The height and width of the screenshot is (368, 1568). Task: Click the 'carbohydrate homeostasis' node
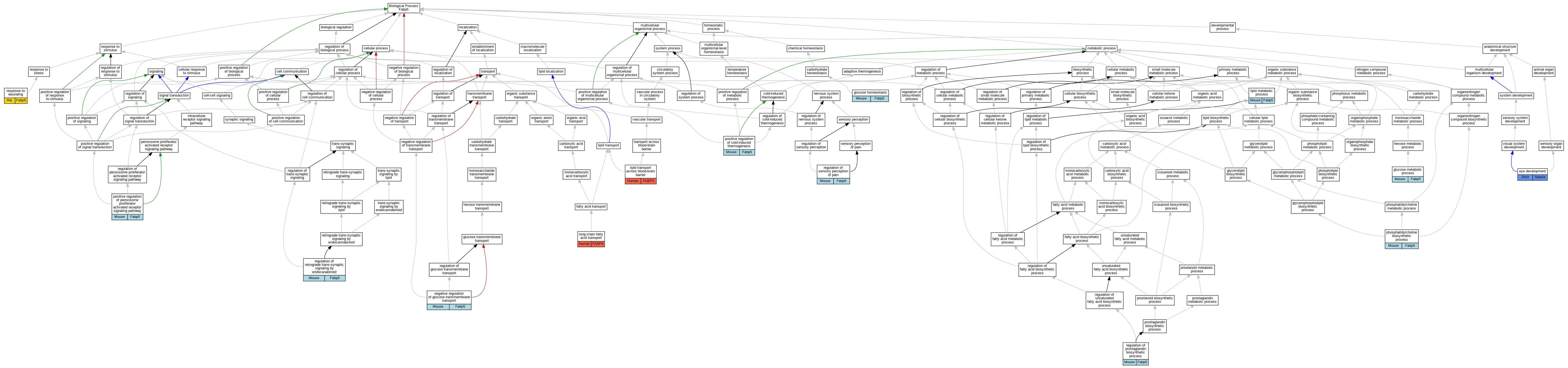coord(817,71)
